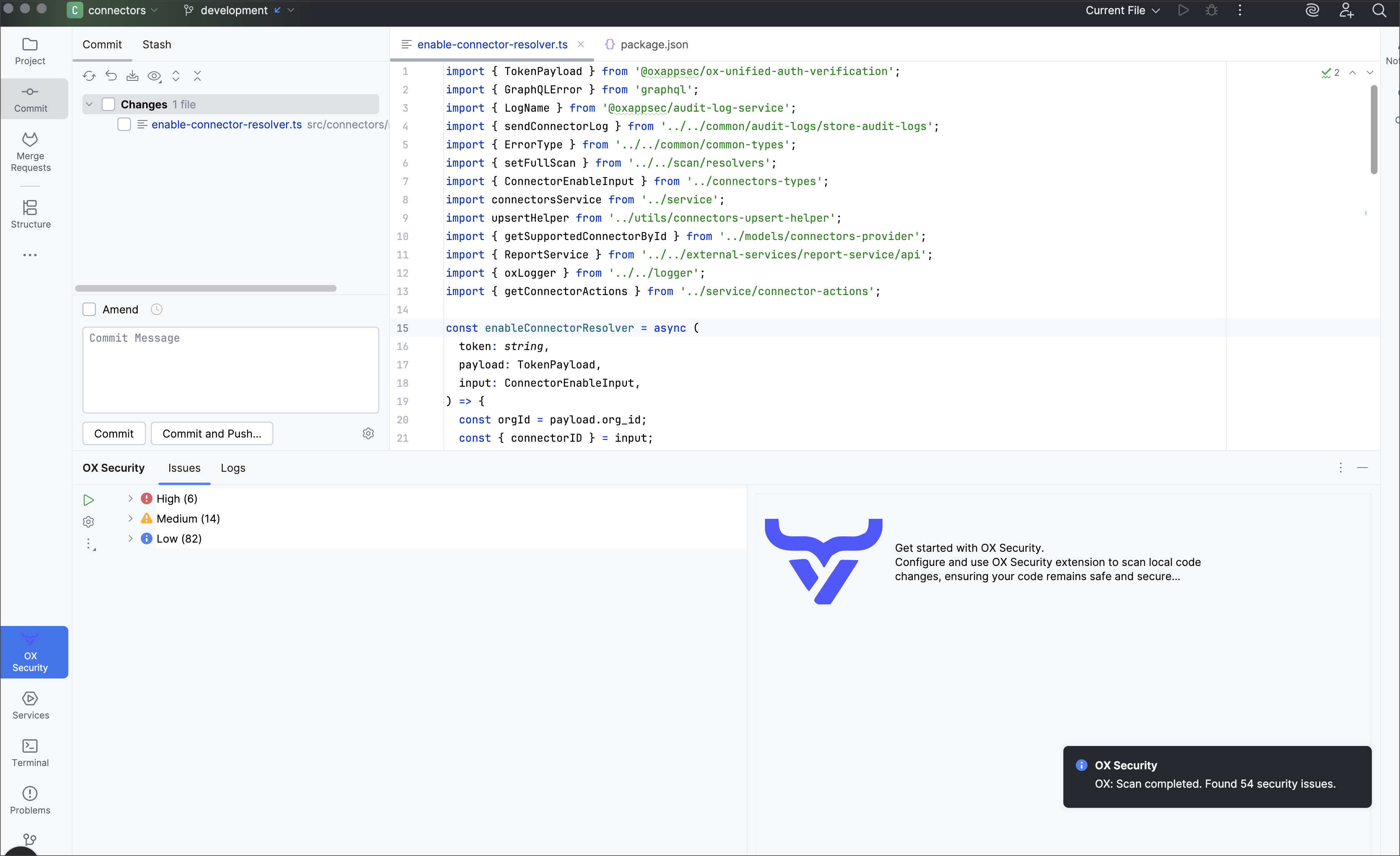Check the Amend checkbox
1400x856 pixels.
coord(89,309)
